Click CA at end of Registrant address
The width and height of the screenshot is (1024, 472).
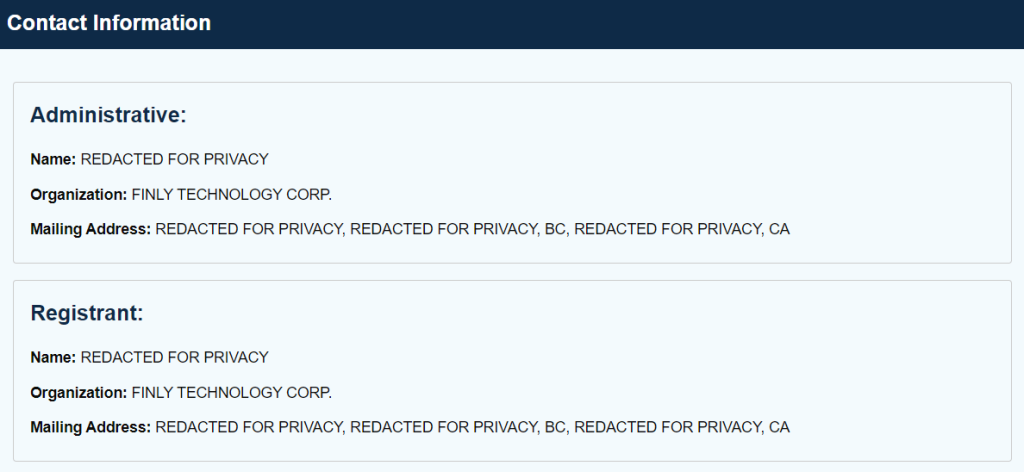[x=779, y=427]
